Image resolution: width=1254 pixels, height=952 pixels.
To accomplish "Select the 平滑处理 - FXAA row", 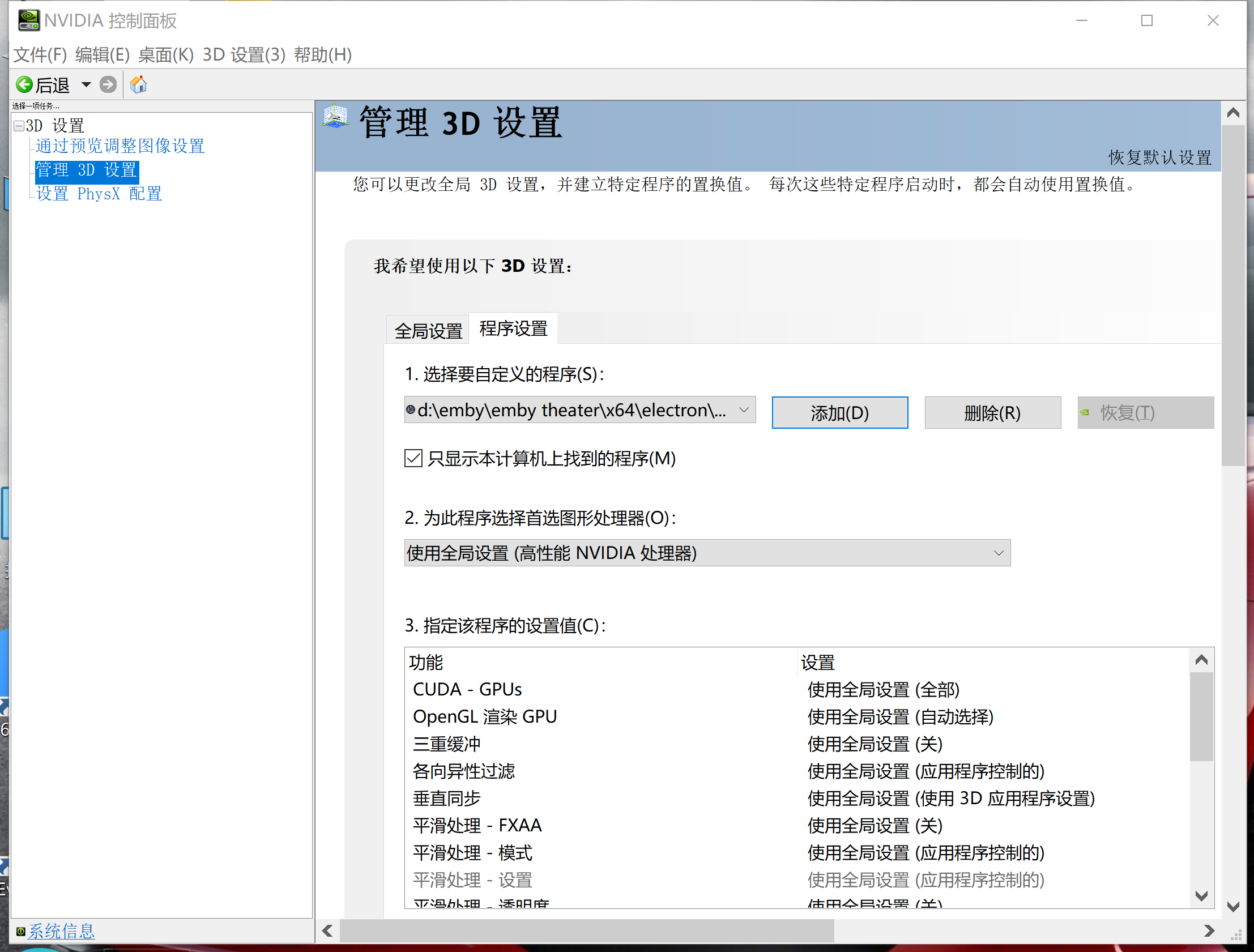I will point(796,826).
